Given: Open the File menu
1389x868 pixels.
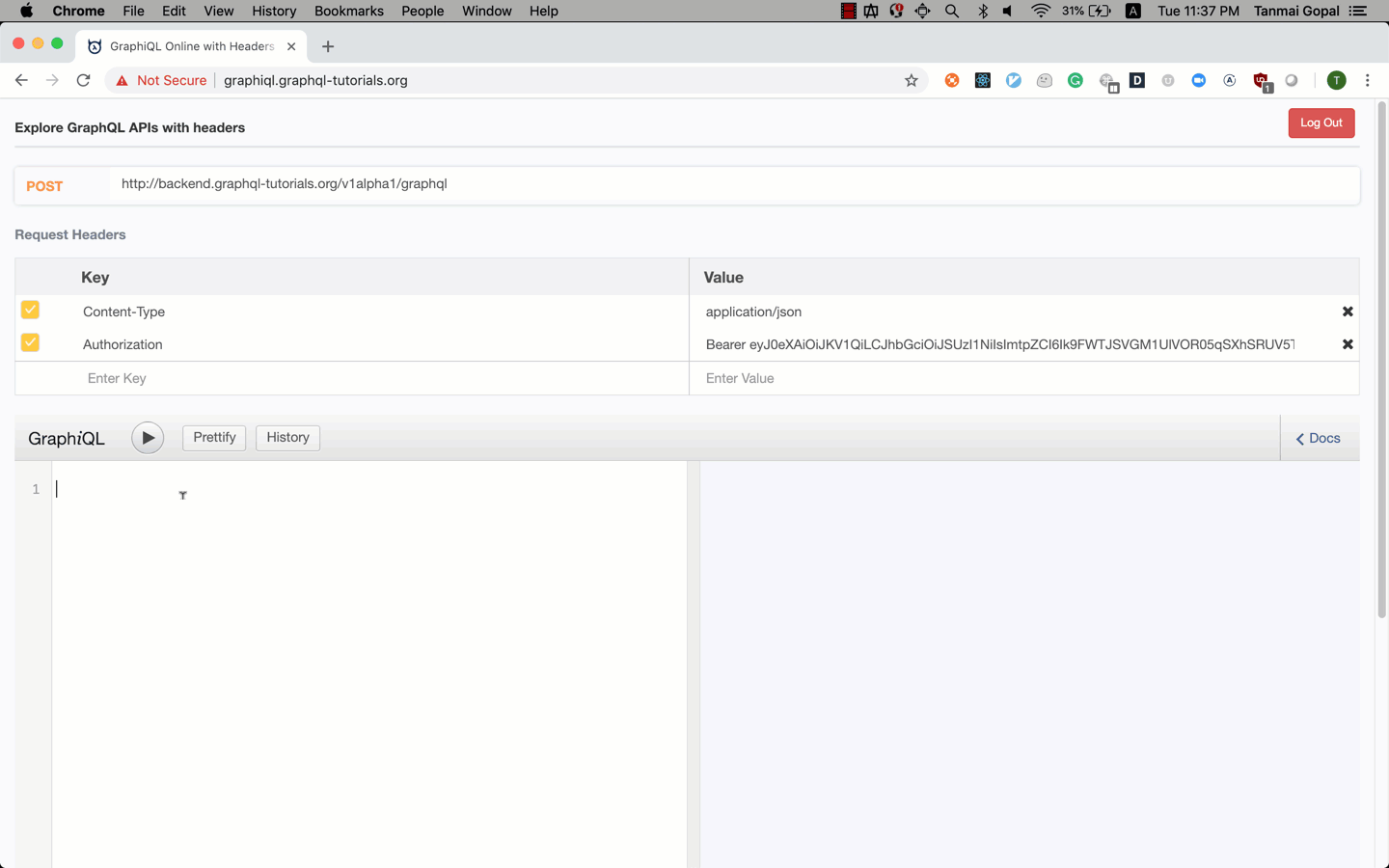Looking at the screenshot, I should coord(133,11).
